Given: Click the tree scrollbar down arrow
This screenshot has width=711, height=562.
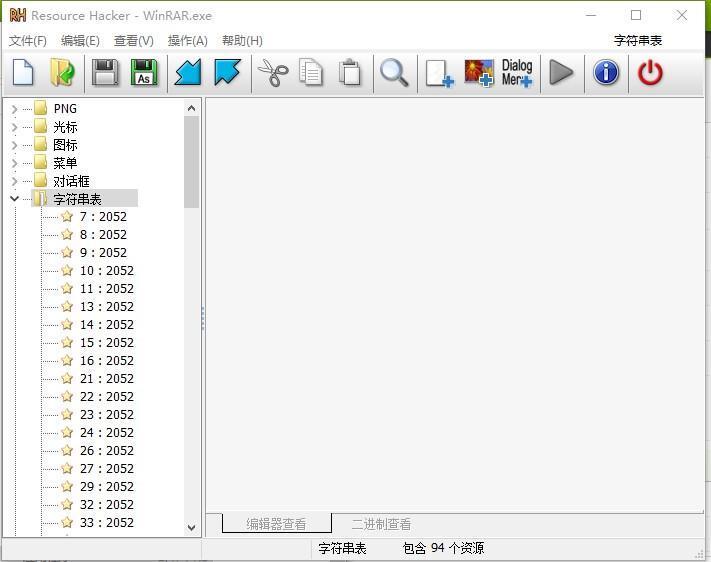Looking at the screenshot, I should (x=192, y=527).
